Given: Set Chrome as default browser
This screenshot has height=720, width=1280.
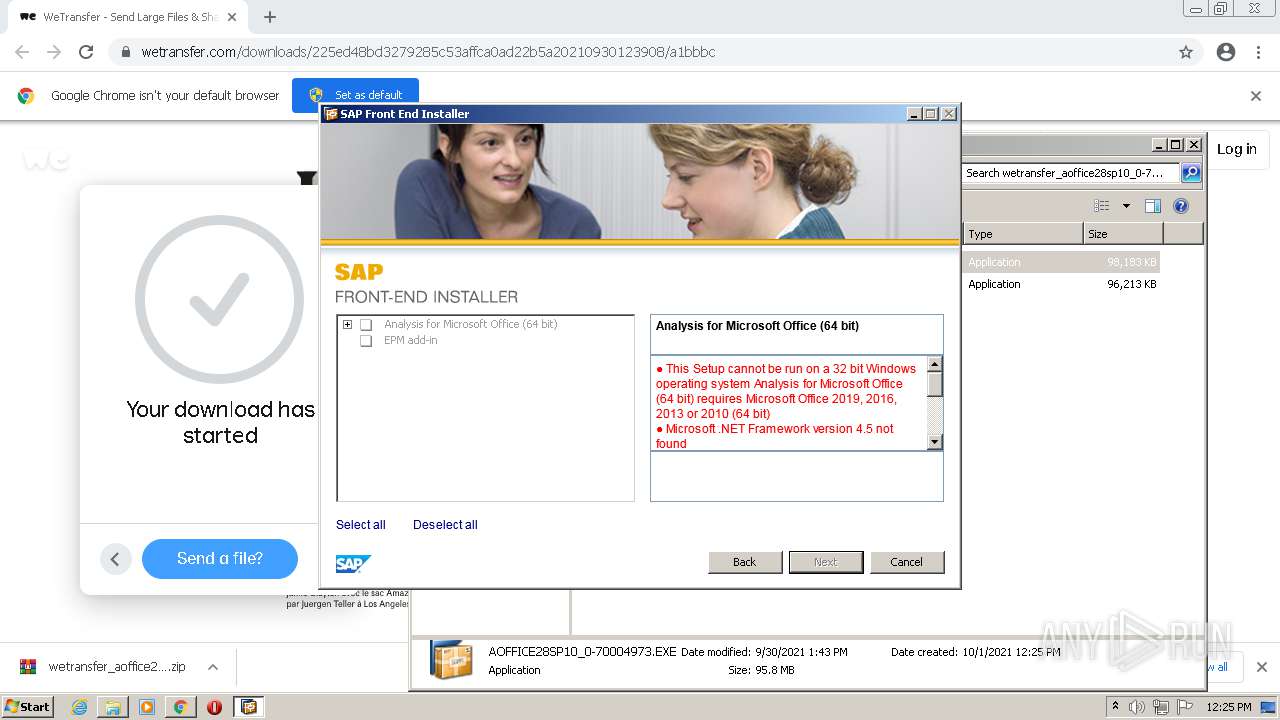Looking at the screenshot, I should [355, 95].
